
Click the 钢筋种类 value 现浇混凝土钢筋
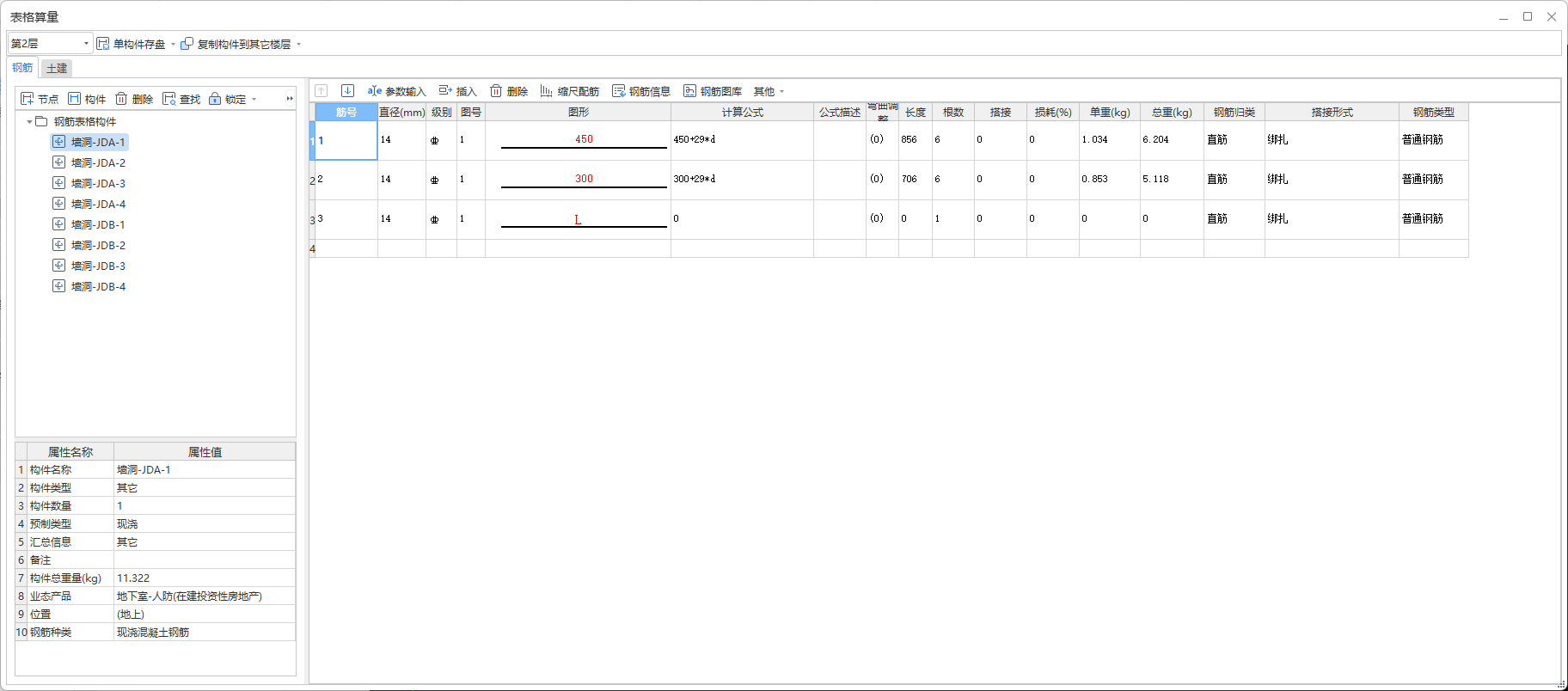tap(205, 633)
